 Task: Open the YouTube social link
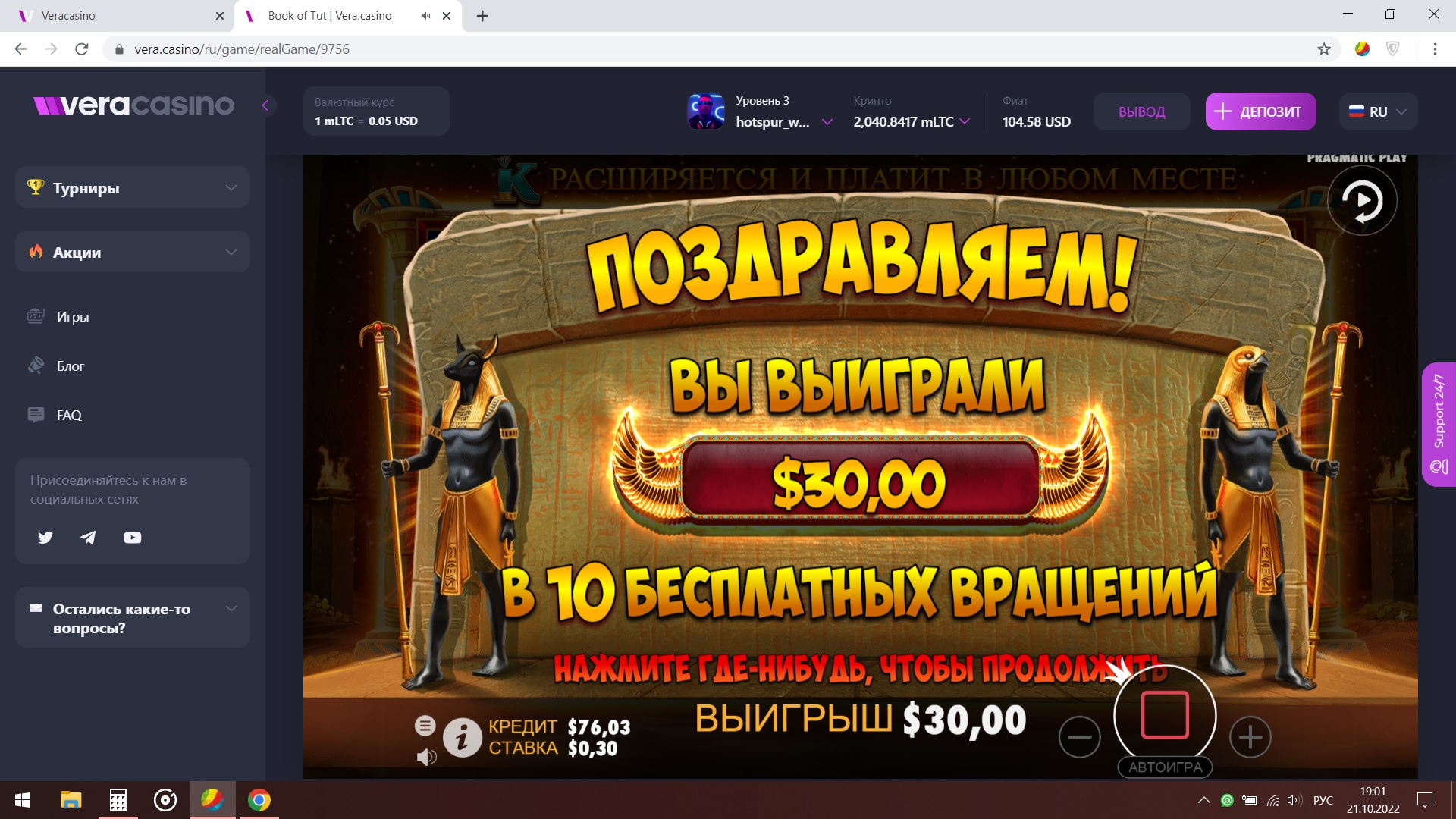(x=133, y=538)
